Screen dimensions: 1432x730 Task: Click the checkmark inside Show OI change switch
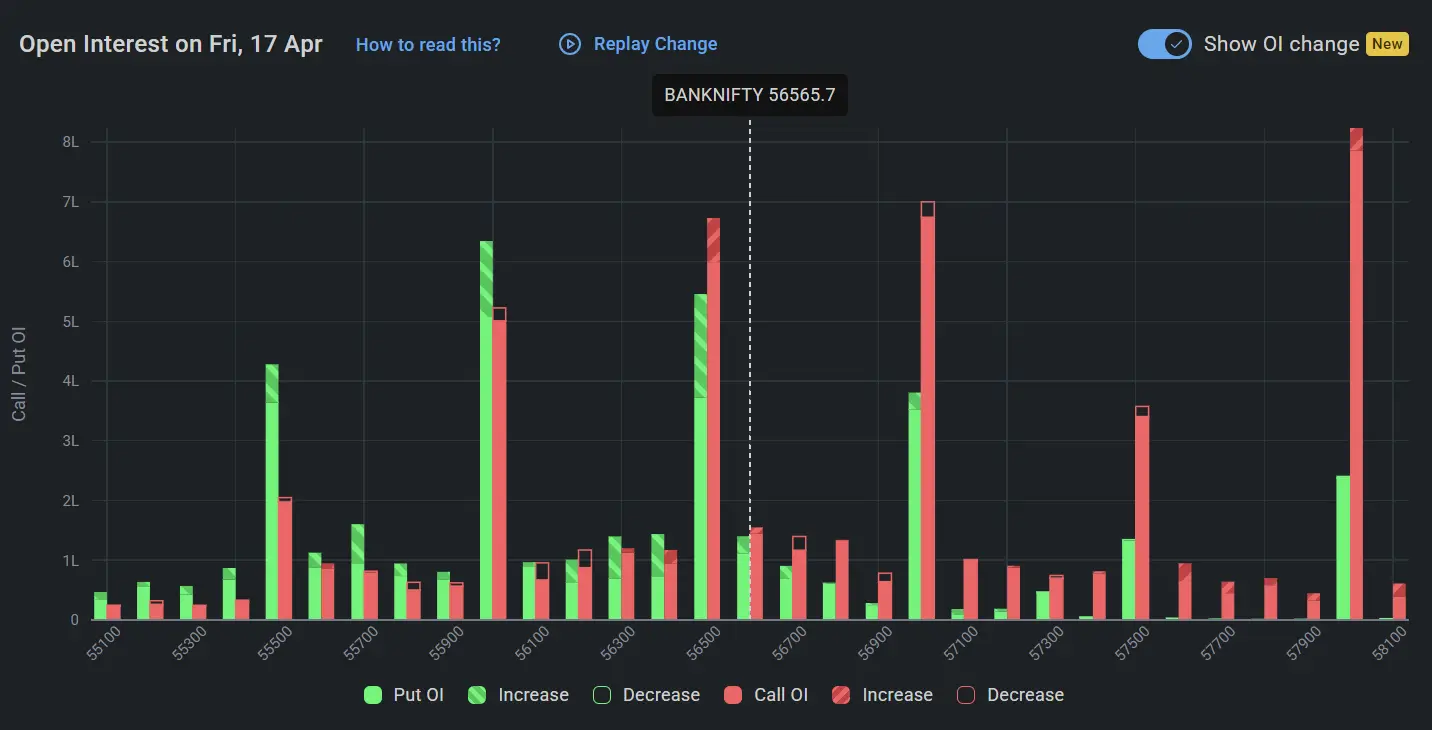tap(1177, 43)
